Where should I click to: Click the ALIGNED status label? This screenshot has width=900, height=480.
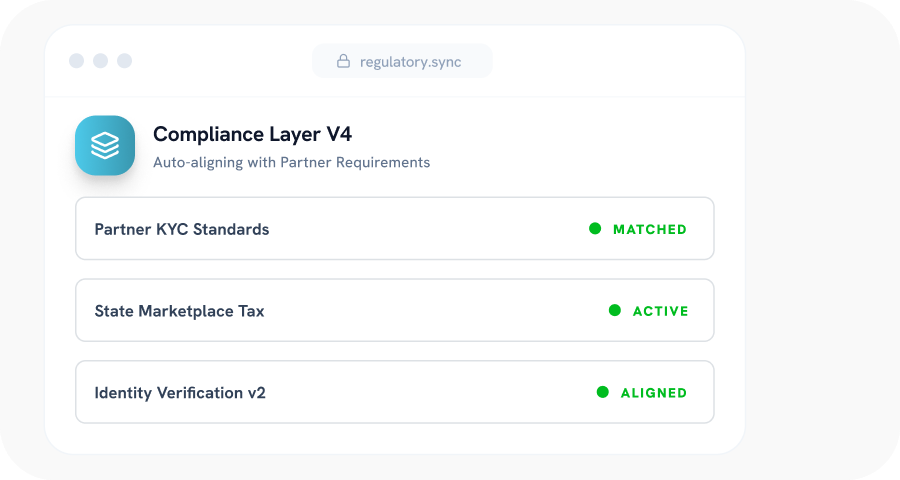(x=654, y=393)
